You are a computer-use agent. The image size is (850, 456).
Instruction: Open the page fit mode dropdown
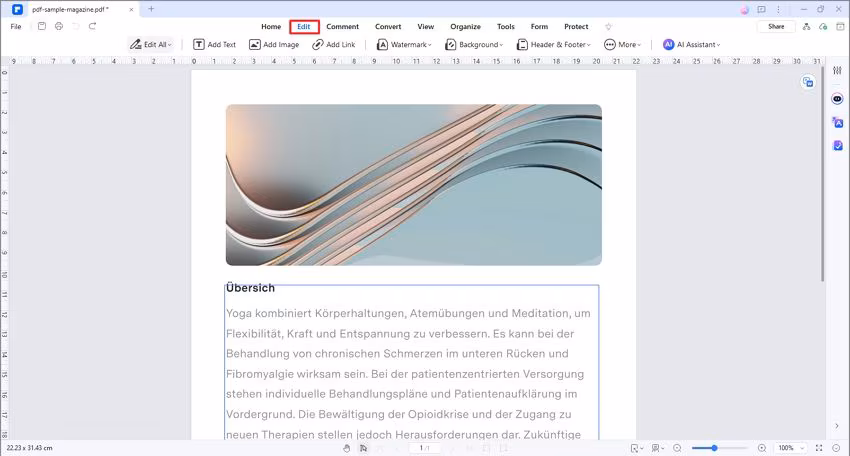point(637,448)
